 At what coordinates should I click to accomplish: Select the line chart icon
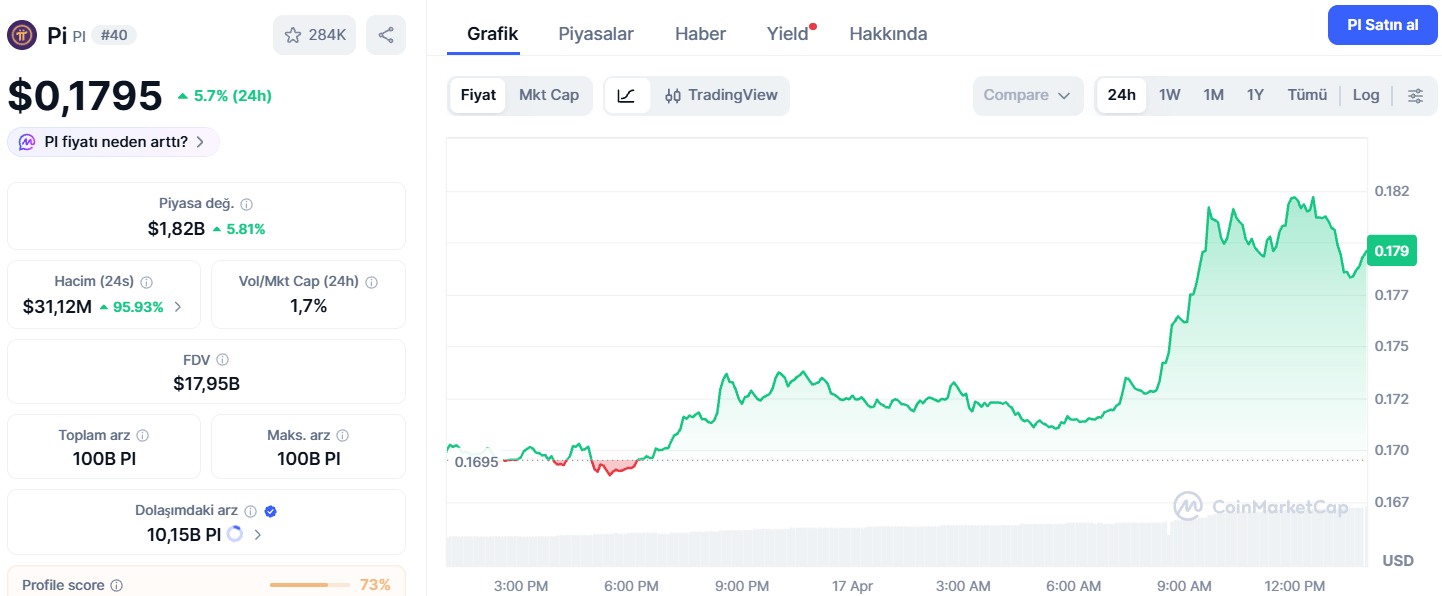[x=627, y=96]
